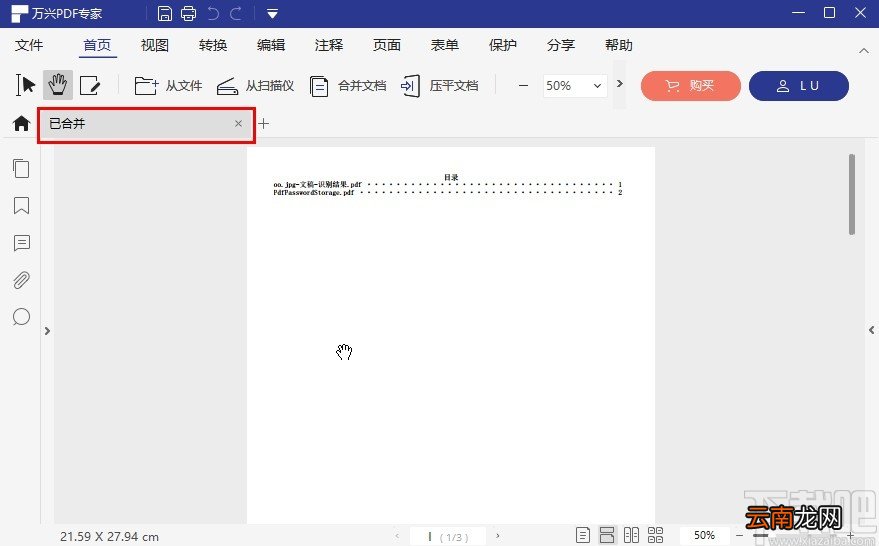Go to the next page arrow
This screenshot has height=546, width=879.
click(497, 536)
